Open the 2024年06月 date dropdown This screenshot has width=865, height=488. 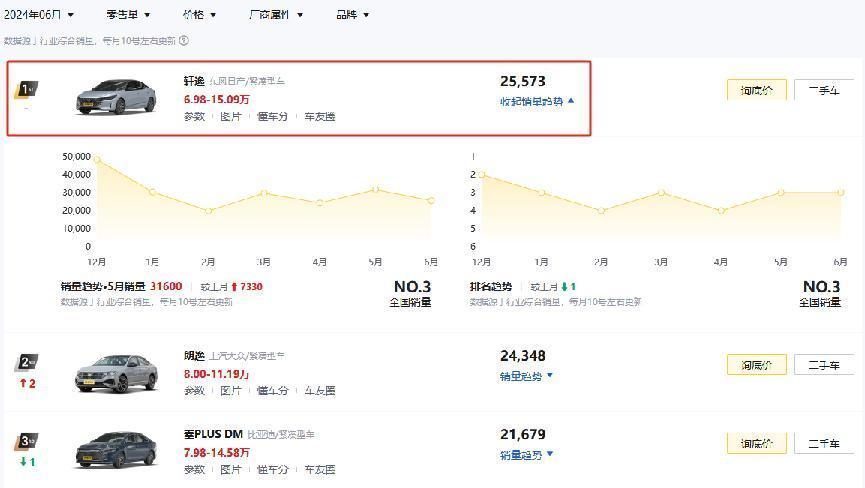click(x=39, y=15)
